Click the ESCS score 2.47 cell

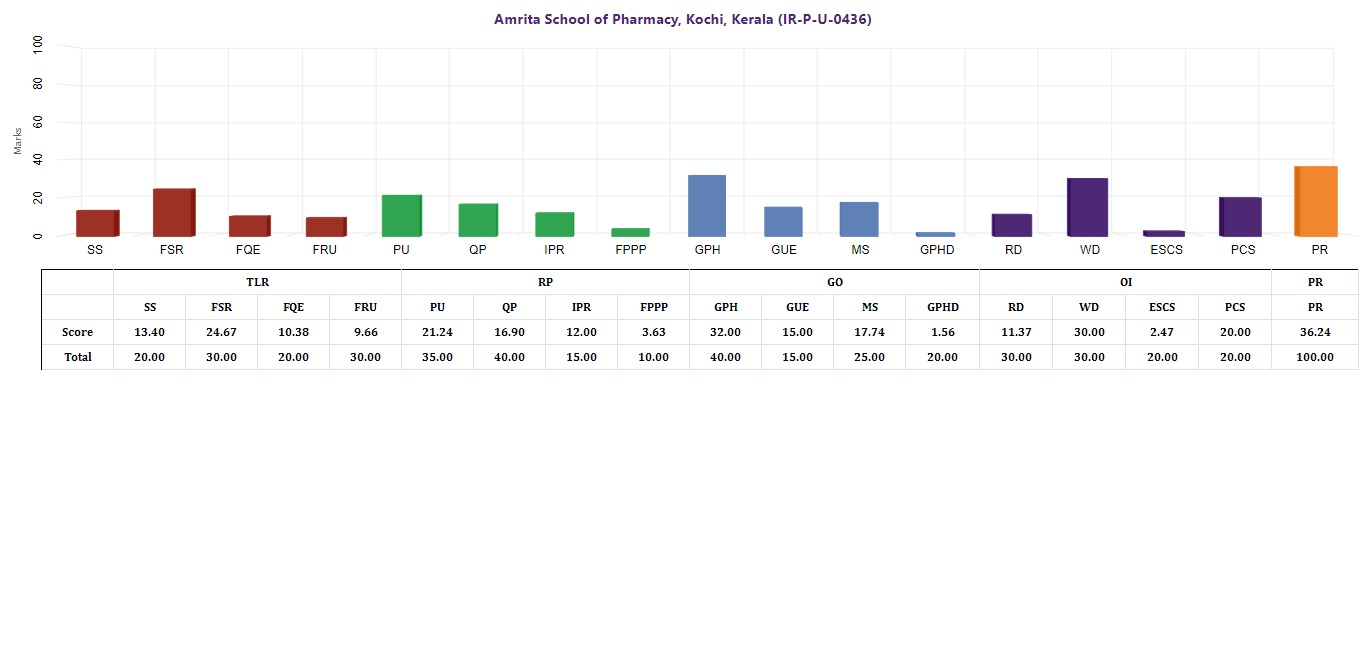[x=1161, y=332]
